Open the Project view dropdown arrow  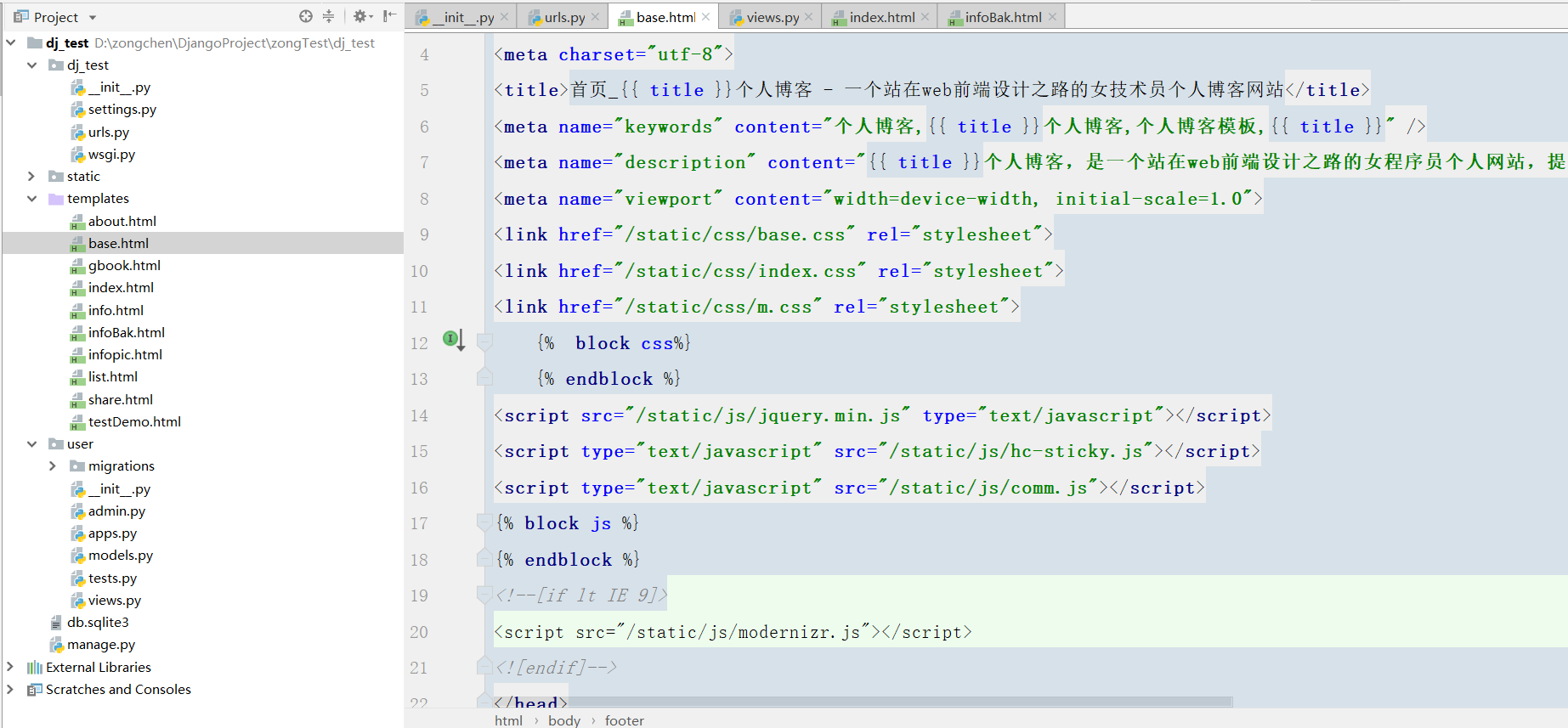tap(93, 18)
